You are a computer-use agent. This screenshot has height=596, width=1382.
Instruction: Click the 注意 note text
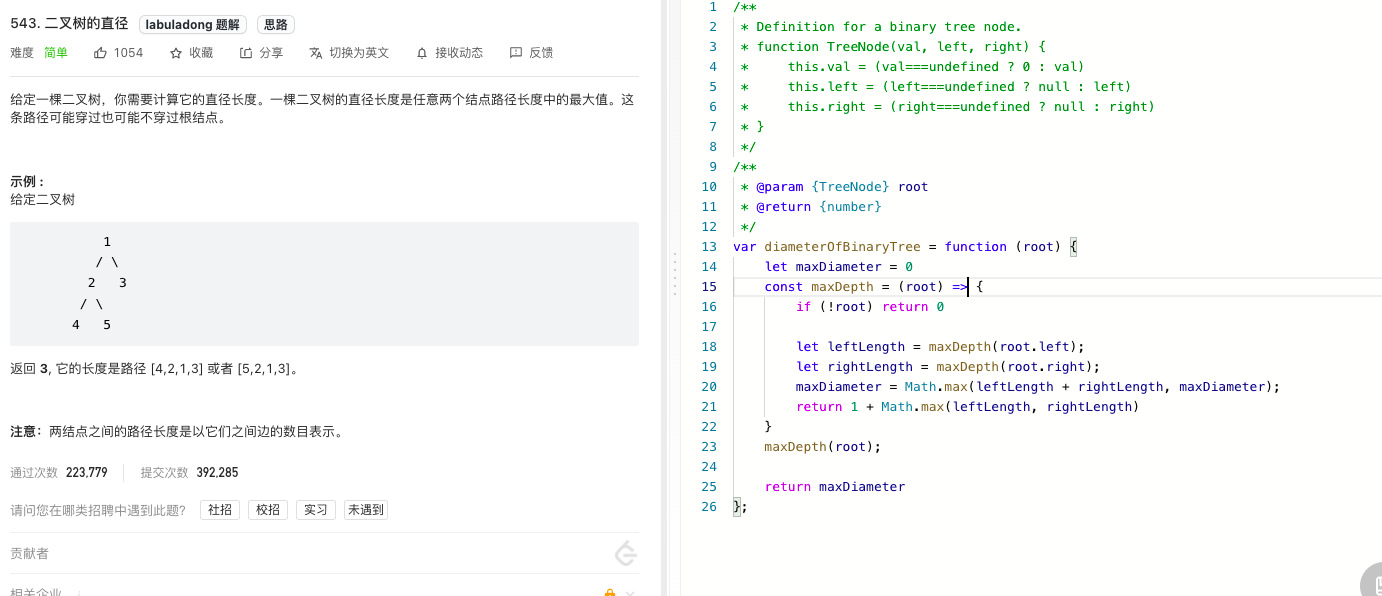178,432
